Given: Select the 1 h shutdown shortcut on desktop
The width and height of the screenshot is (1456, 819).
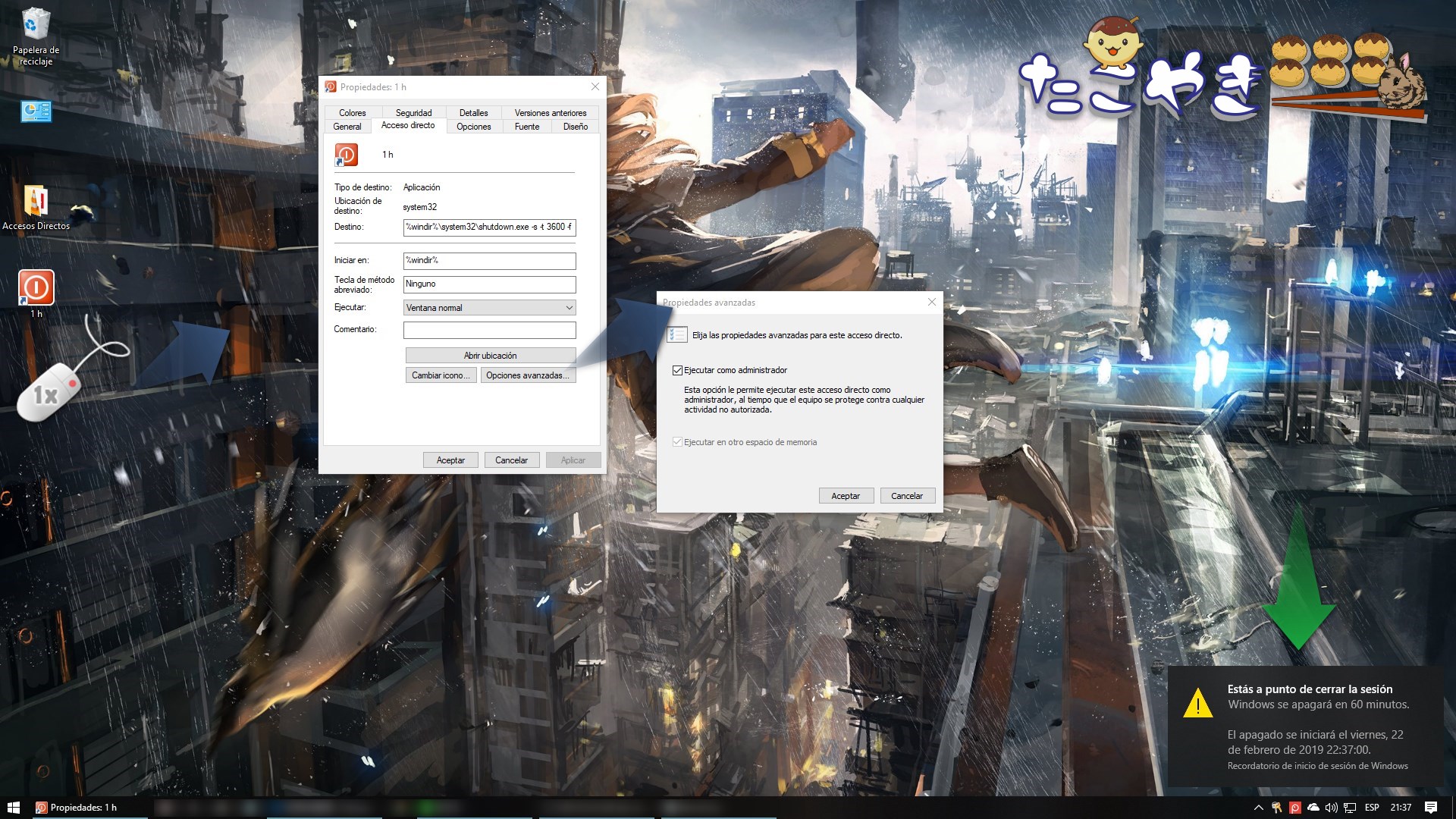Looking at the screenshot, I should [x=36, y=293].
